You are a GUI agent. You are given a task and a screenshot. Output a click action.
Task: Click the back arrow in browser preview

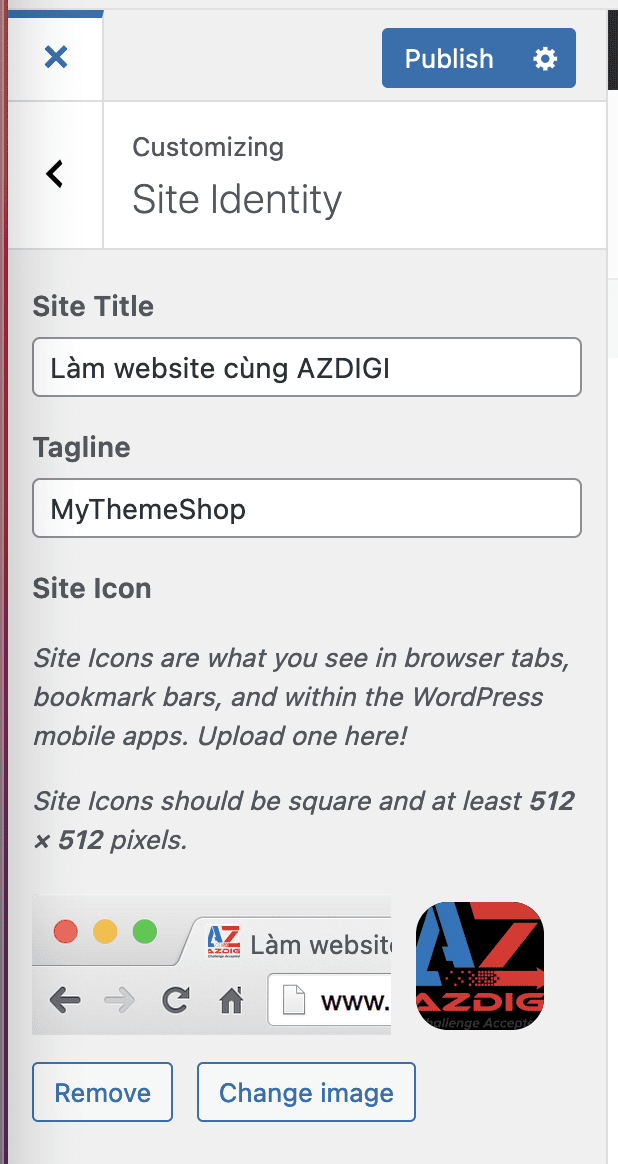[65, 999]
